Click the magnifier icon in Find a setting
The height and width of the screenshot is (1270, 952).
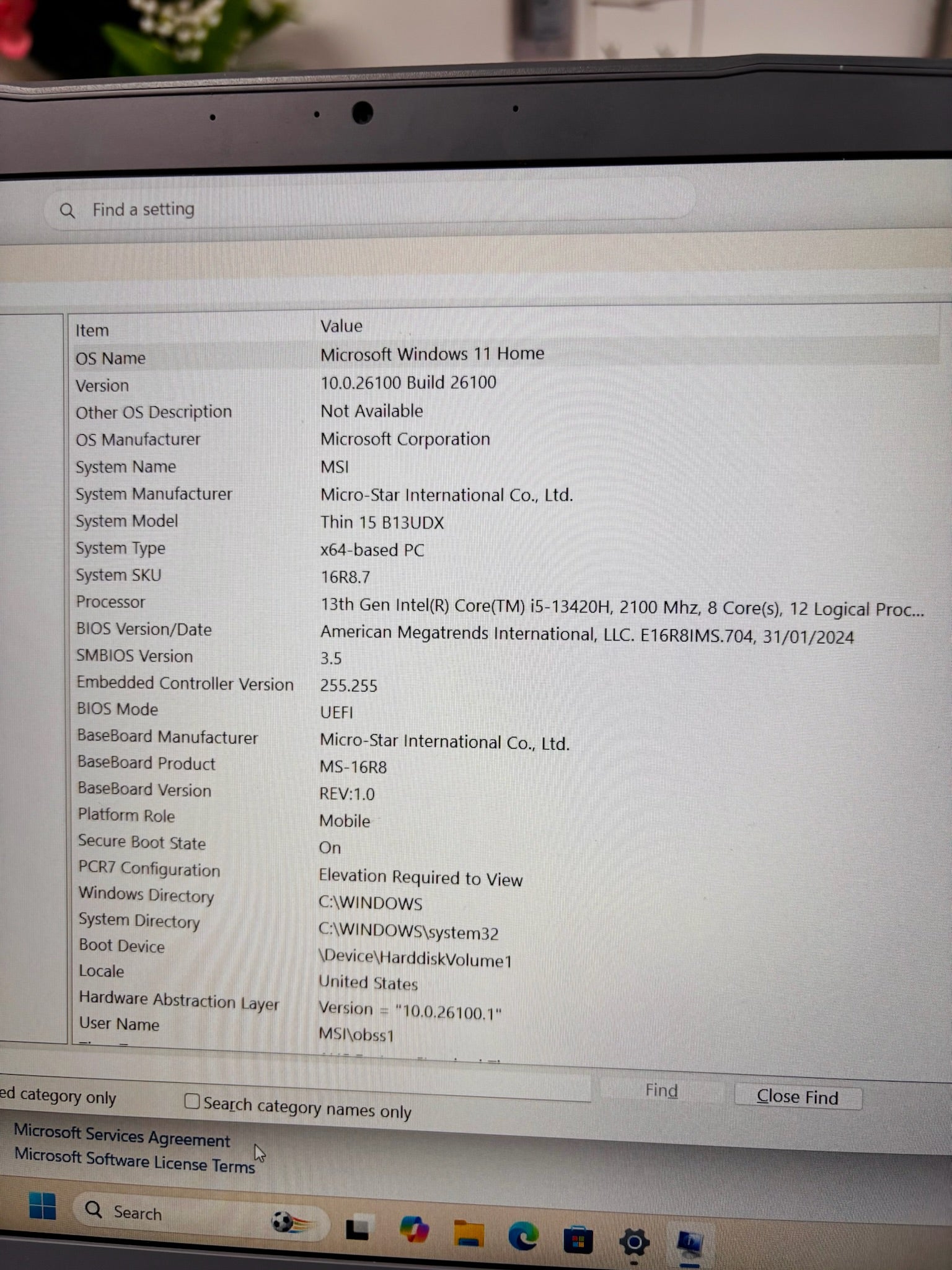point(67,211)
